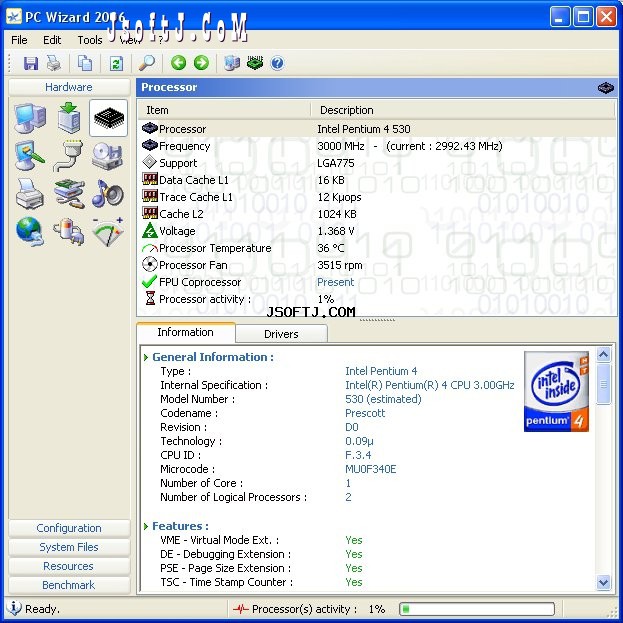Open the File menu
The height and width of the screenshot is (623, 623).
click(19, 40)
